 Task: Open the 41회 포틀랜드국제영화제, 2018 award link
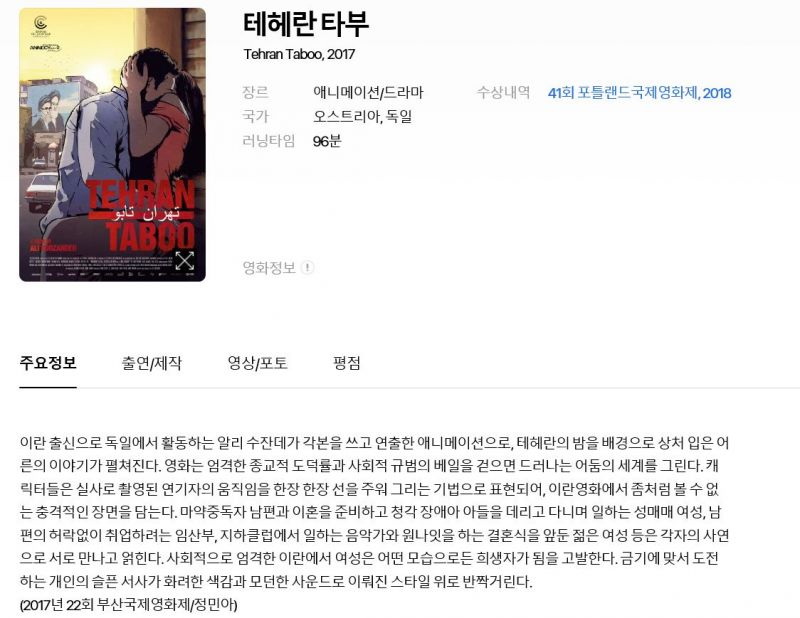639,93
